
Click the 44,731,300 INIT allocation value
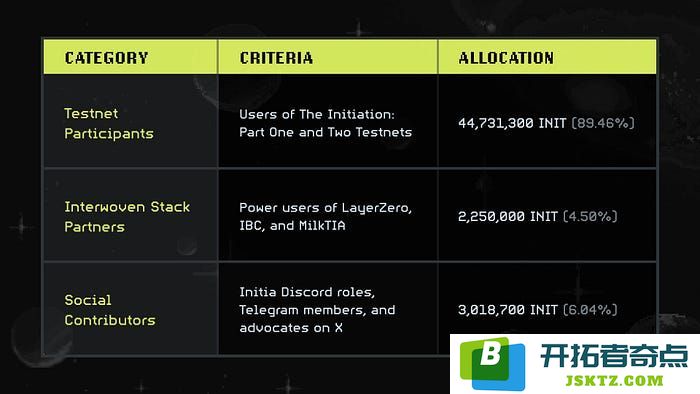[x=512, y=123]
